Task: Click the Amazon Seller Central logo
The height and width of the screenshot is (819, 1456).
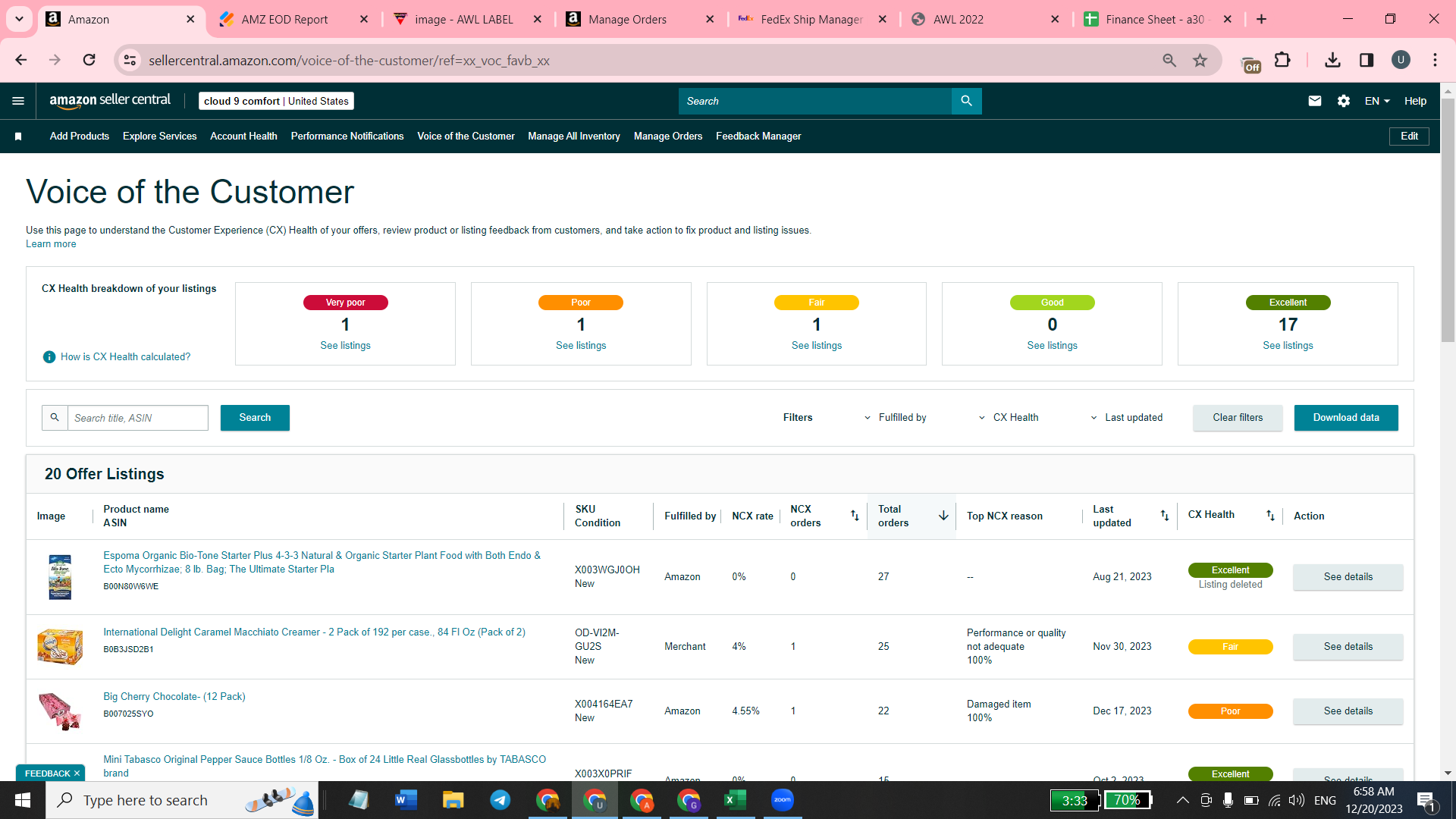Action: click(x=110, y=101)
